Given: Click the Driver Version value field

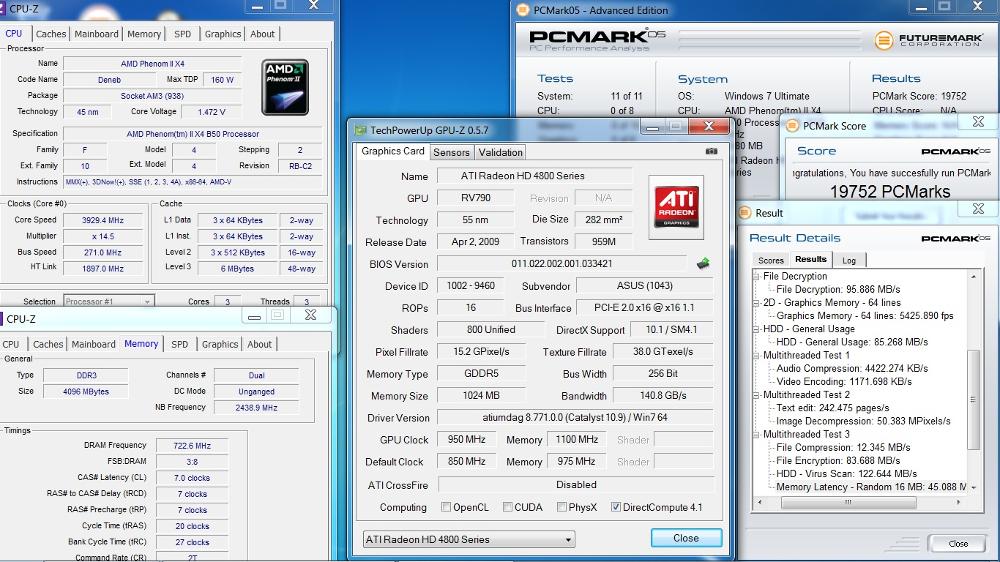Looking at the screenshot, I should pyautogui.click(x=575, y=418).
